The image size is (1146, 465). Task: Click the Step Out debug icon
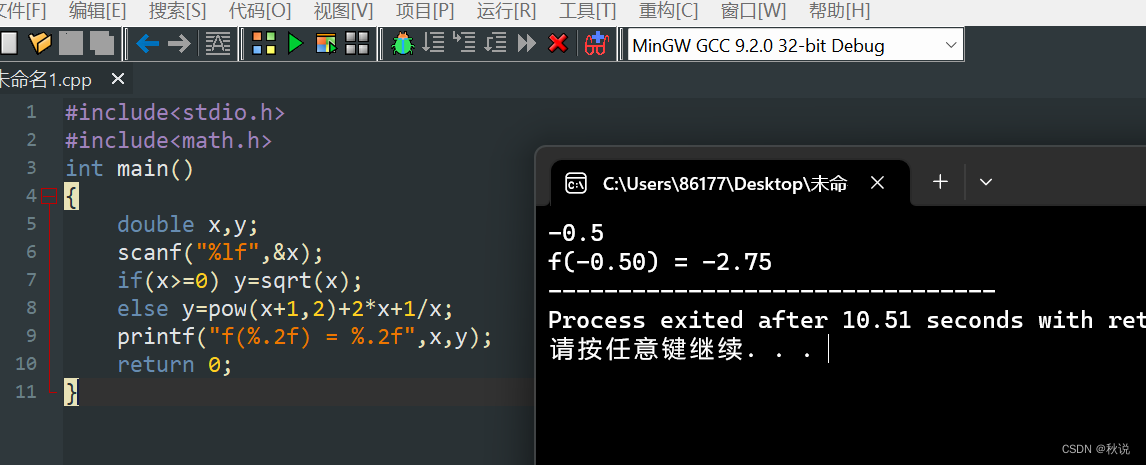[x=496, y=43]
